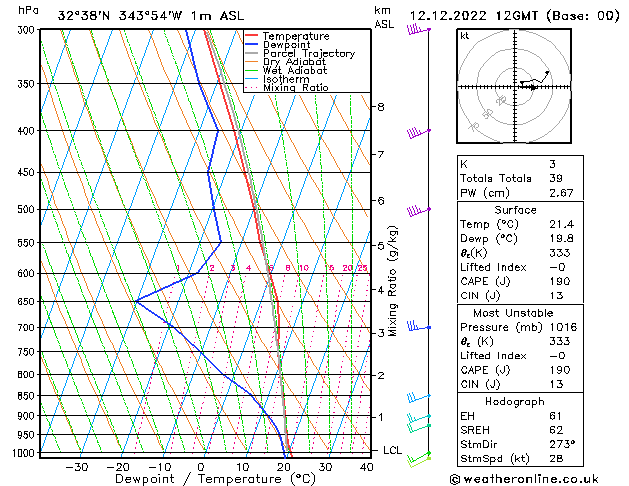Click the 850 hPa pressure label

click(x=28, y=396)
